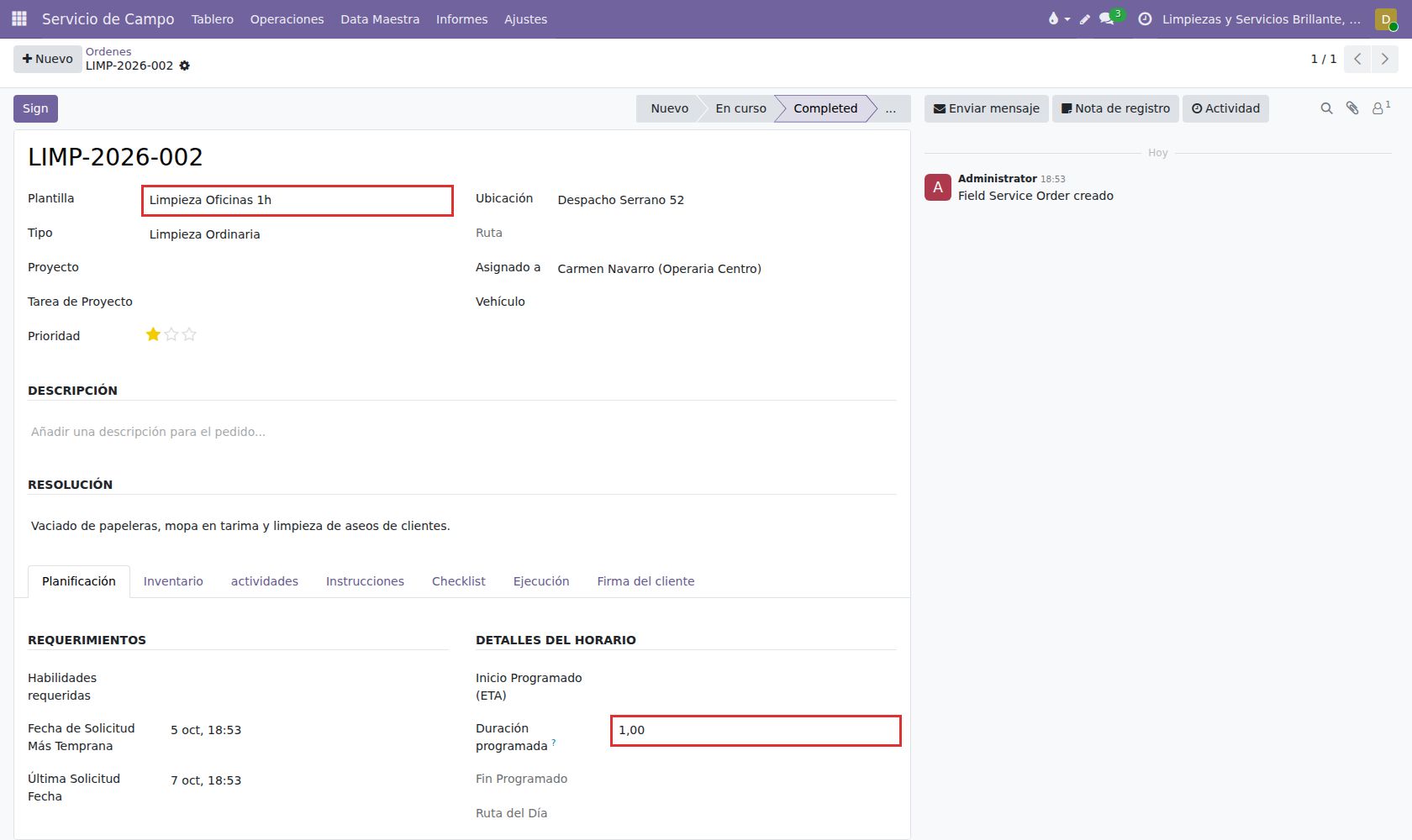1412x840 pixels.
Task: Open the user avatar menu
Action: click(x=1386, y=18)
